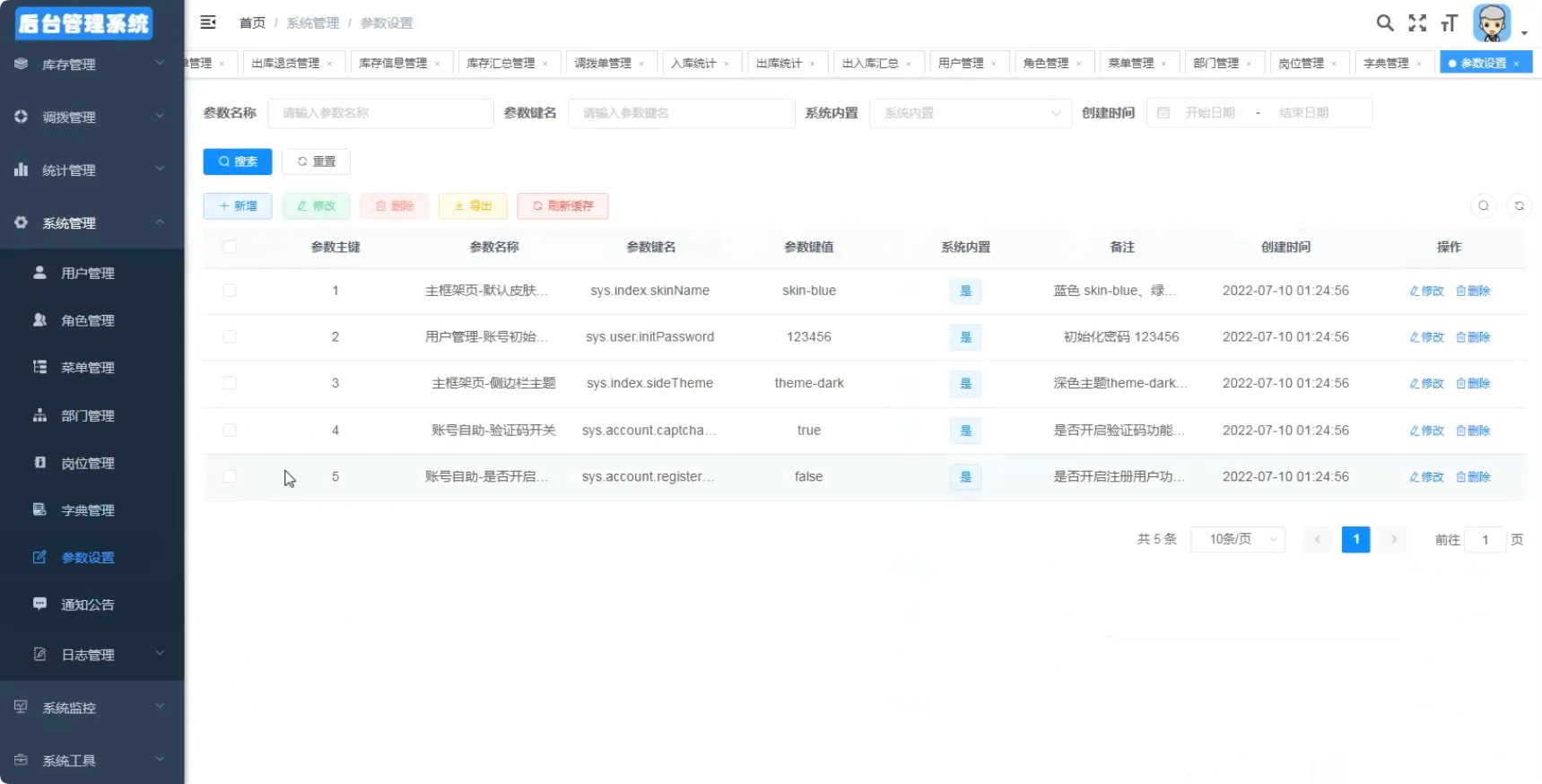
Task: Select checkbox of row 3 sys.index.sideTheme
Action: [230, 383]
